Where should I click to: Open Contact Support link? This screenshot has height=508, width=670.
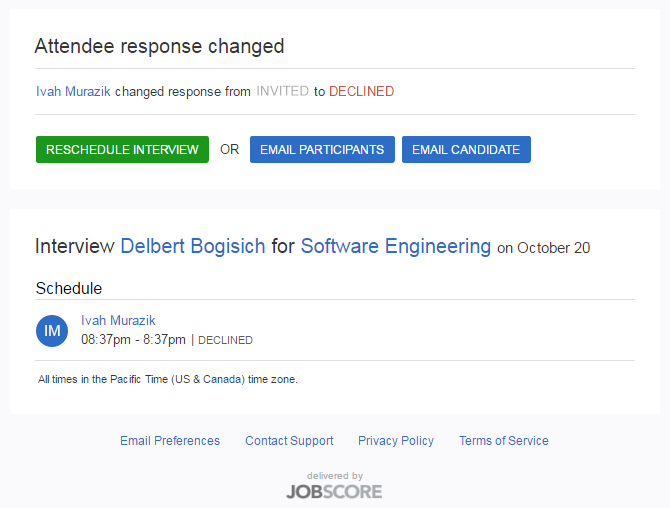coord(289,440)
